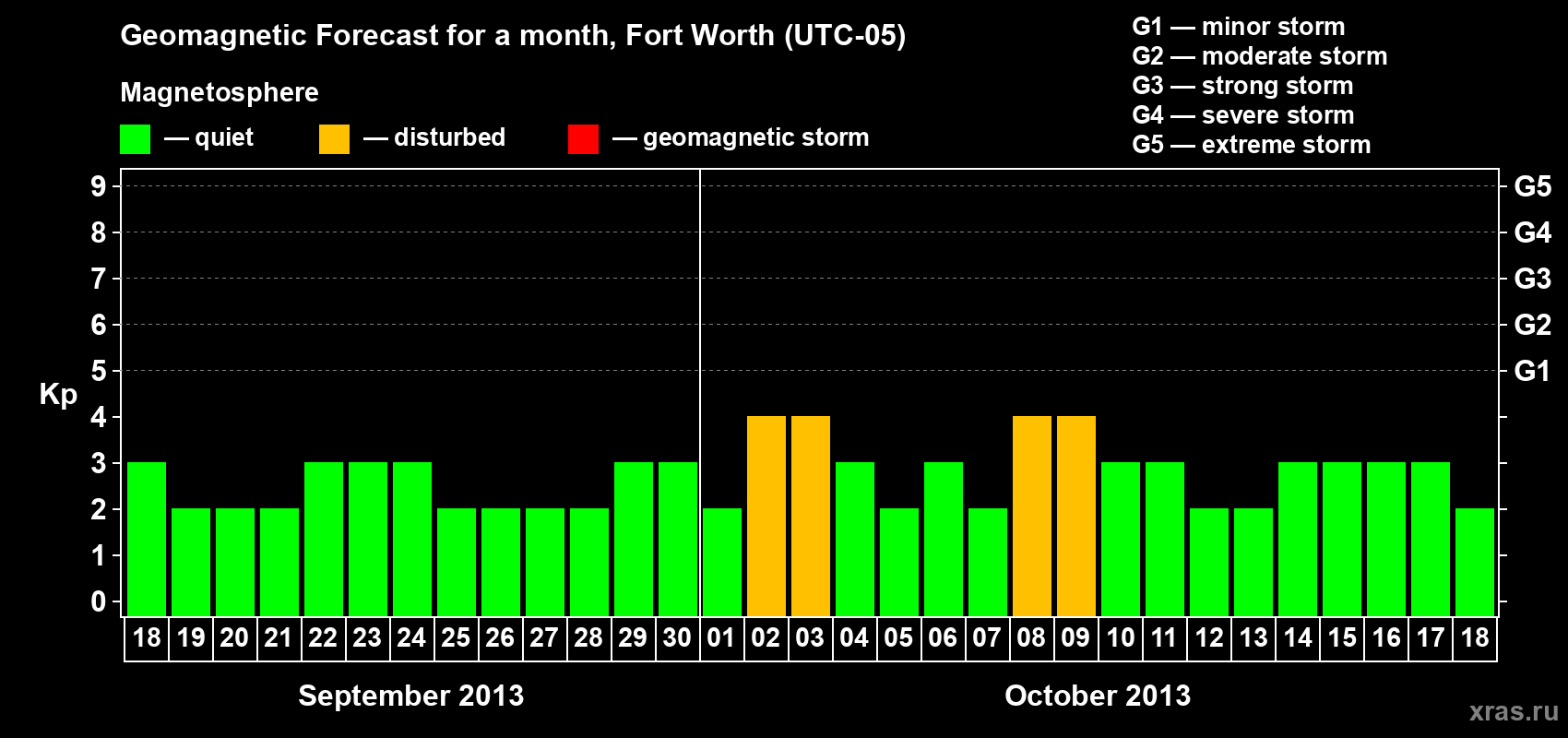The height and width of the screenshot is (738, 1568).
Task: Click the green quiet legend swatch
Action: coord(135,139)
